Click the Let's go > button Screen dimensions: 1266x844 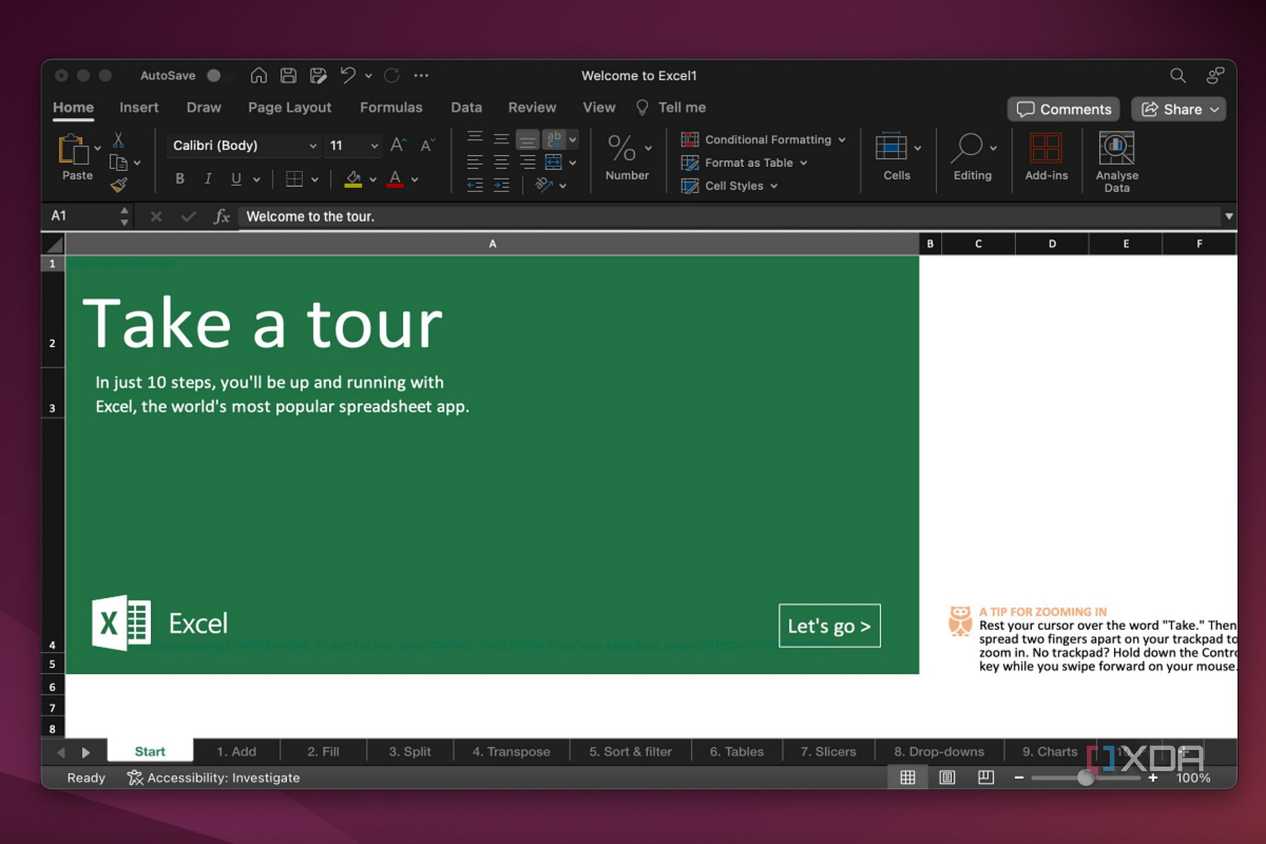(829, 626)
